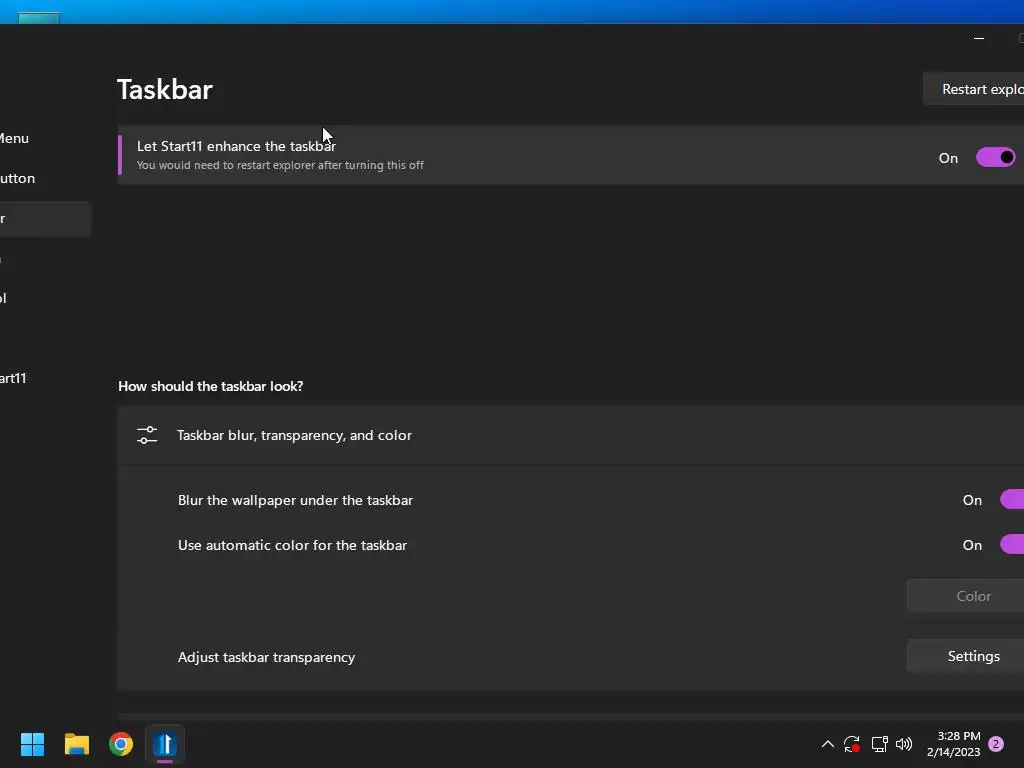Open the sidebar item ending in 'ol'
1024x768 pixels.
pos(3,298)
